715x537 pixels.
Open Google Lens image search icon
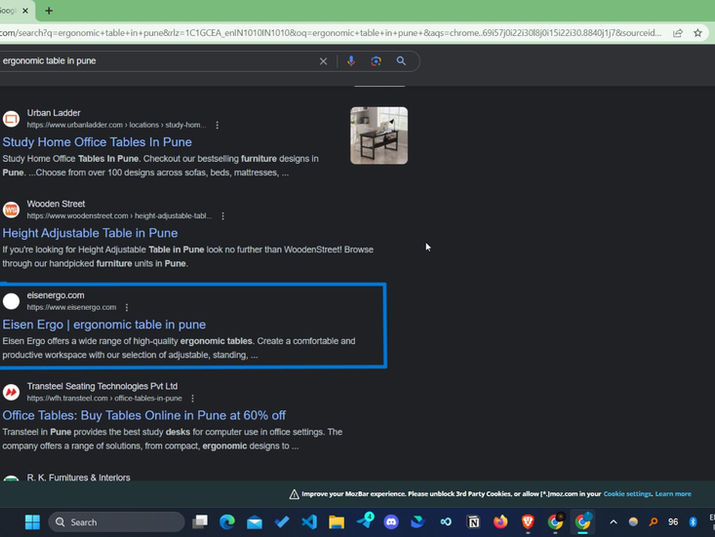[x=376, y=61]
